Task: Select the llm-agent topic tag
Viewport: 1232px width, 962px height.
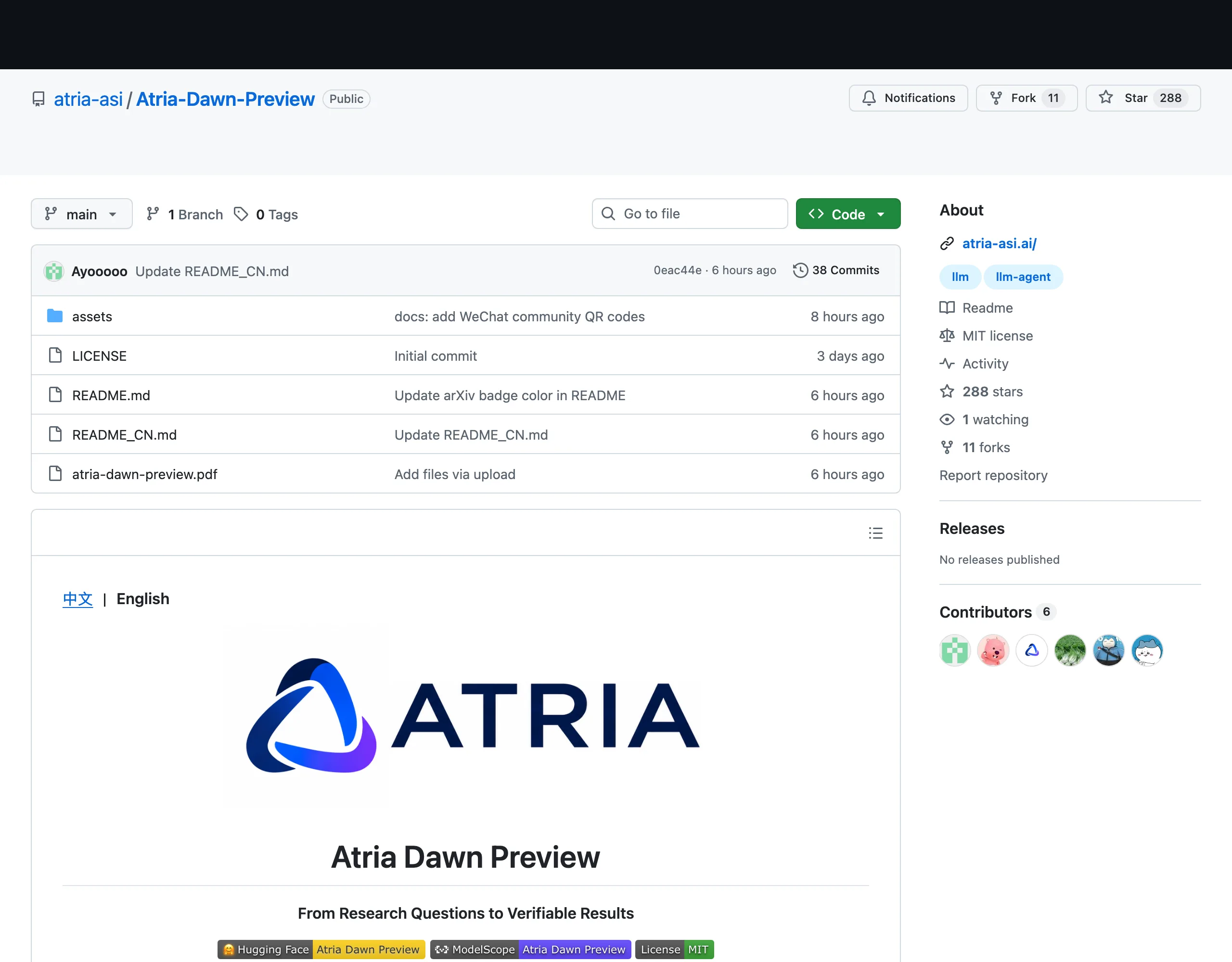Action: click(1023, 277)
